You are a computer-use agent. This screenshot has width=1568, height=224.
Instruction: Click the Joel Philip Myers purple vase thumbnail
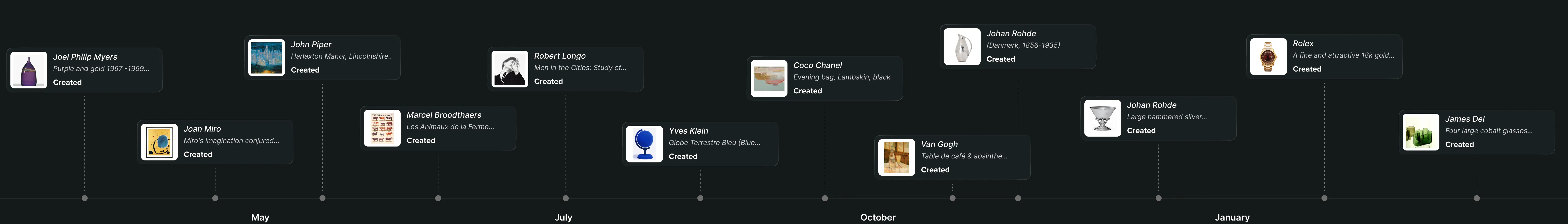29,70
